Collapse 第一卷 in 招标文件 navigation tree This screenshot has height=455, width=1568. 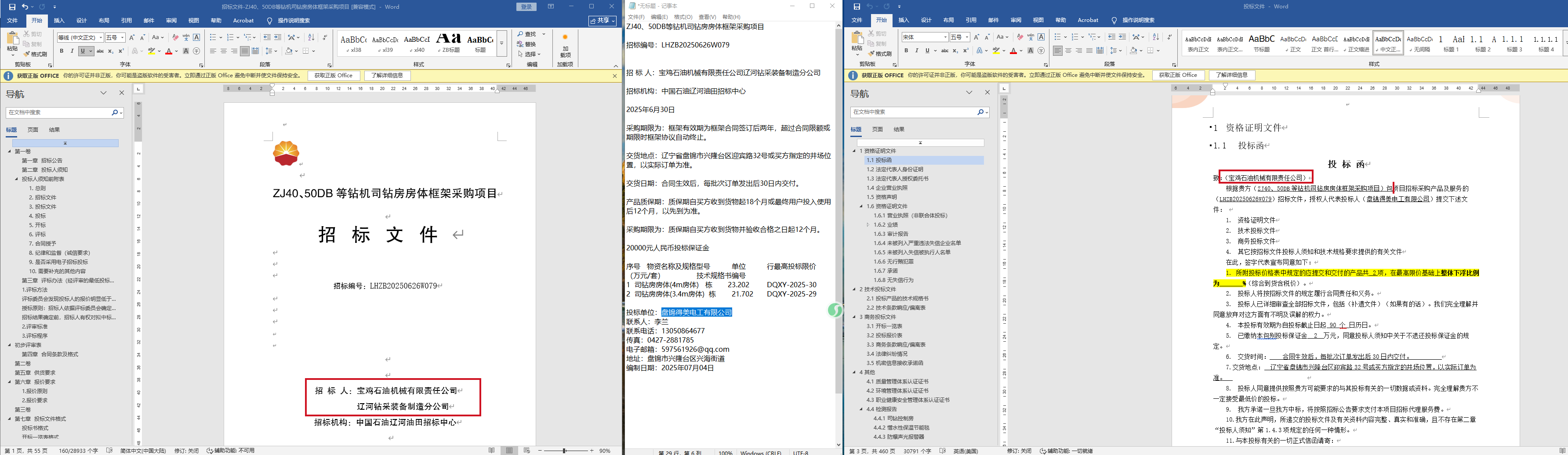point(9,152)
